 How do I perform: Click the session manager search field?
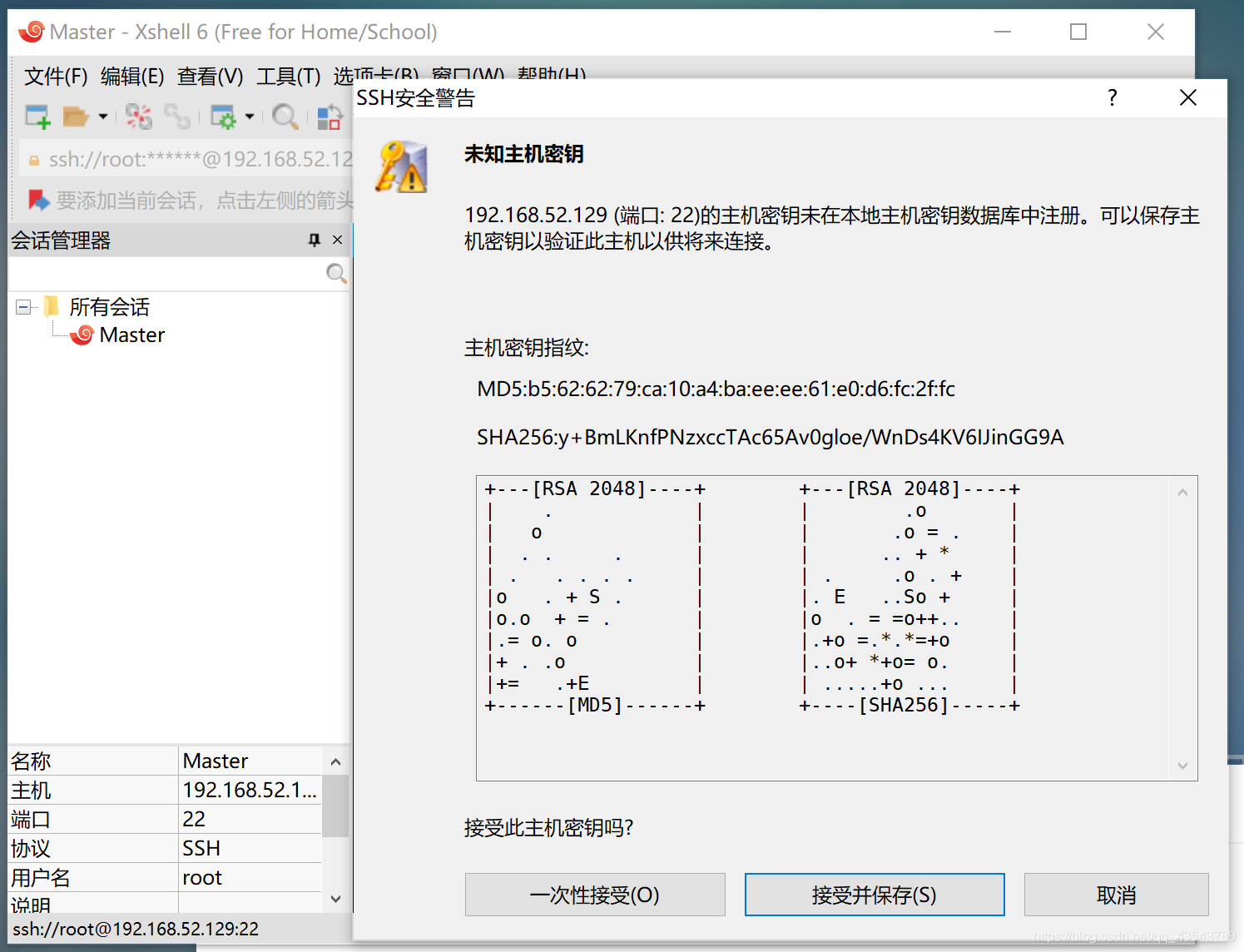click(166, 274)
